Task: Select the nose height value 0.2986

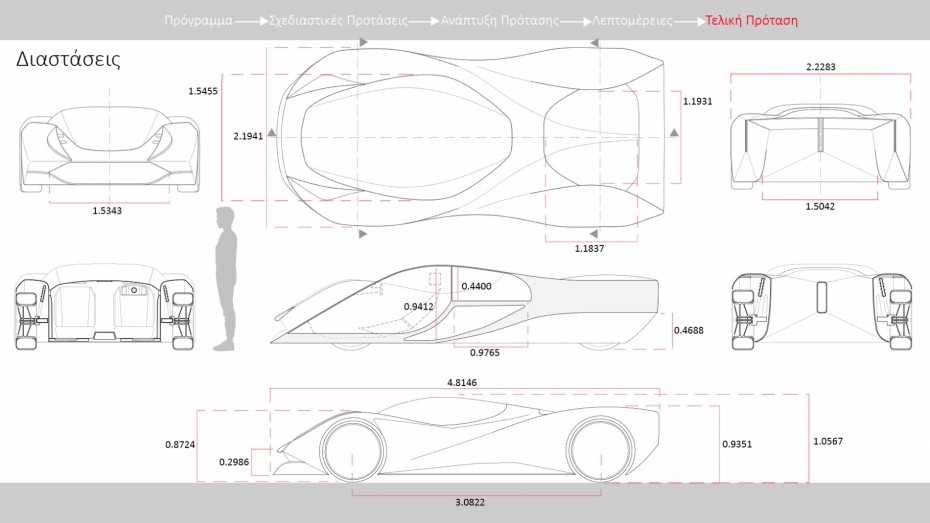Action: (234, 462)
